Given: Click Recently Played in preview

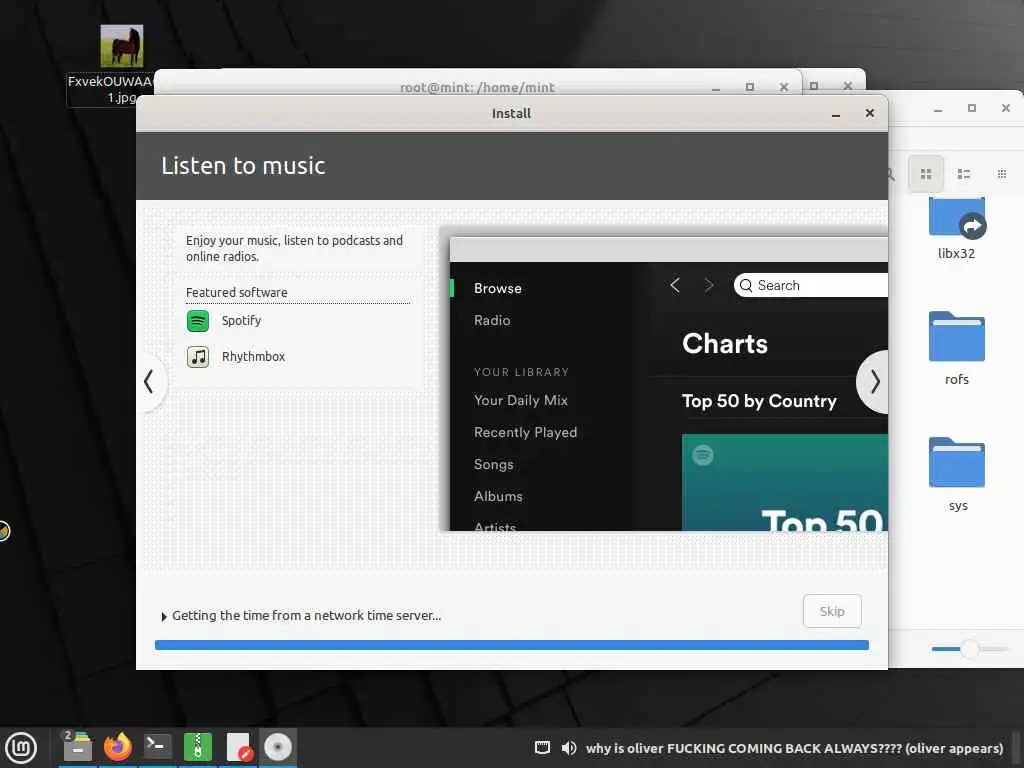Looking at the screenshot, I should click(x=525, y=432).
